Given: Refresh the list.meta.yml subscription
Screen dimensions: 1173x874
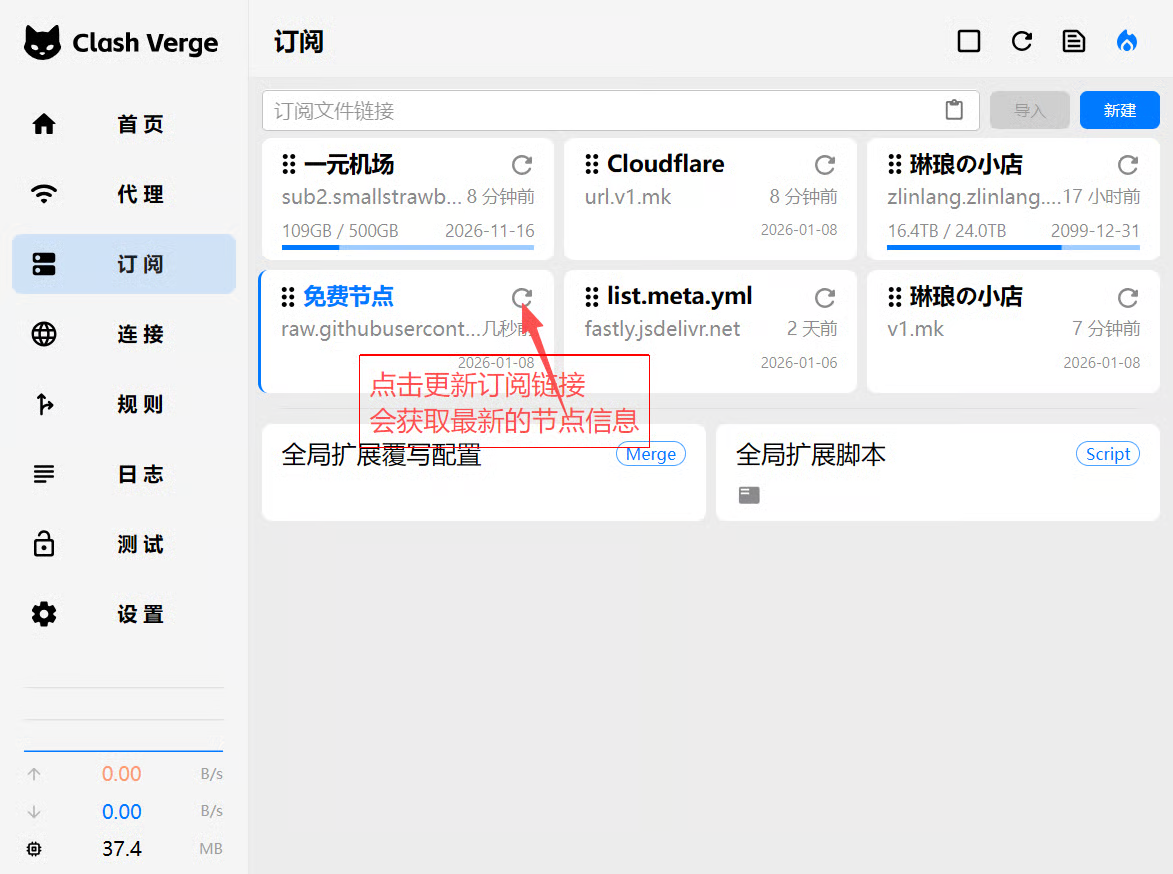Looking at the screenshot, I should tap(825, 297).
